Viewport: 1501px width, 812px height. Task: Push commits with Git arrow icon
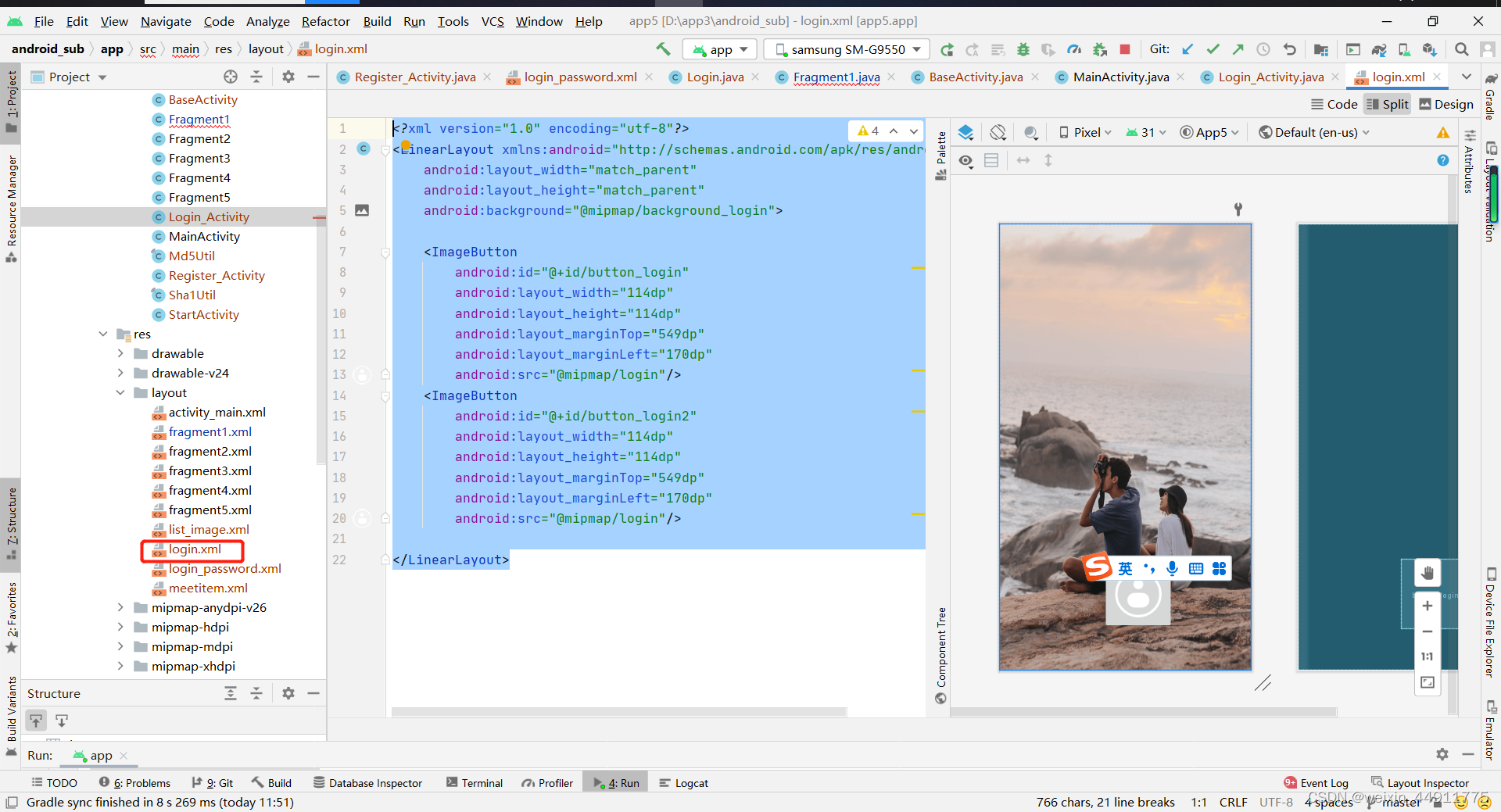(1238, 49)
